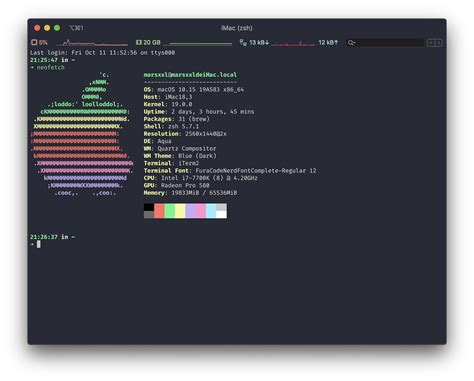Click the '21:25:47' prompt timestamp
This screenshot has width=474, height=381.
pos(44,60)
